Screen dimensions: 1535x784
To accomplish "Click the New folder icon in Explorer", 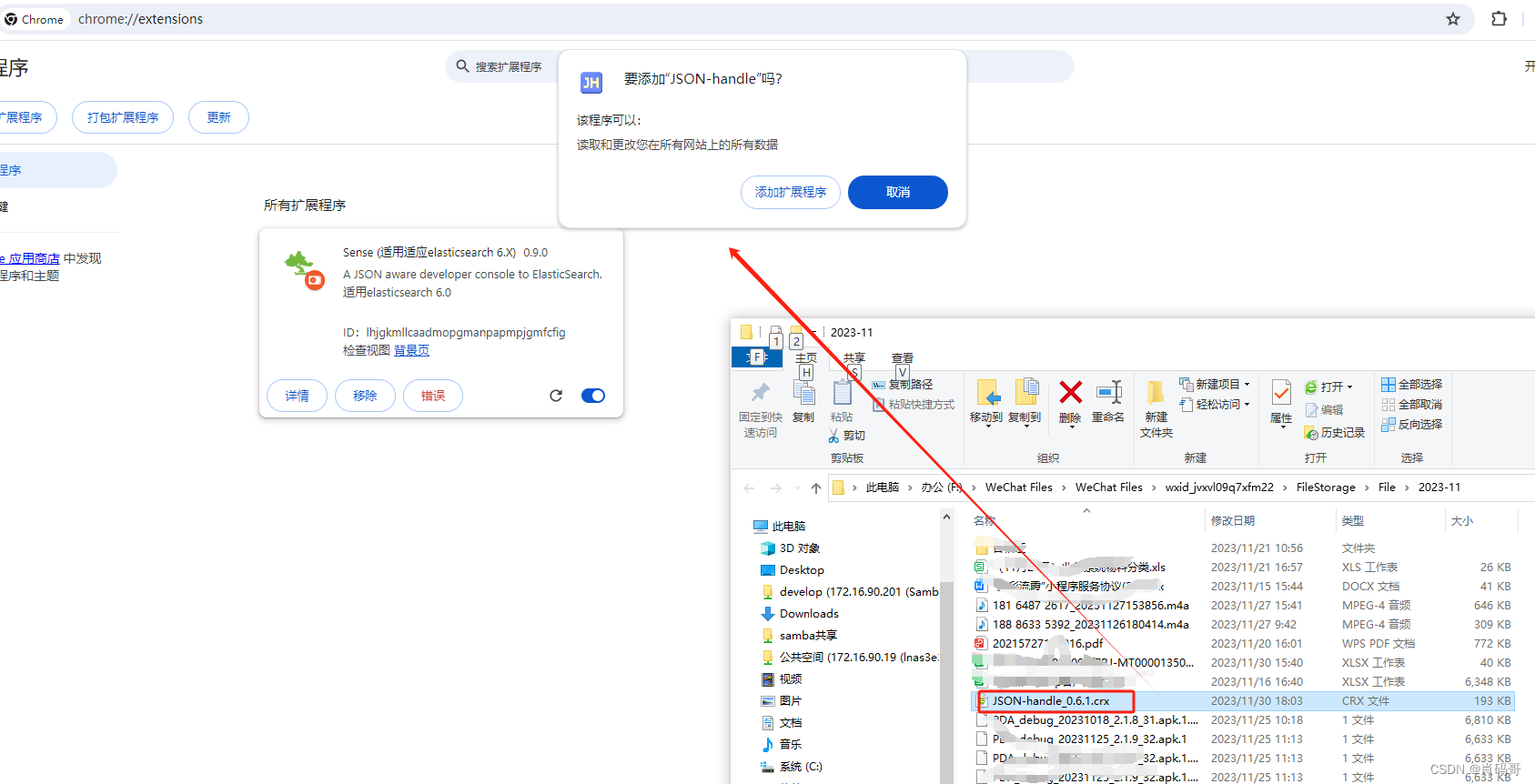I will pos(1156,392).
